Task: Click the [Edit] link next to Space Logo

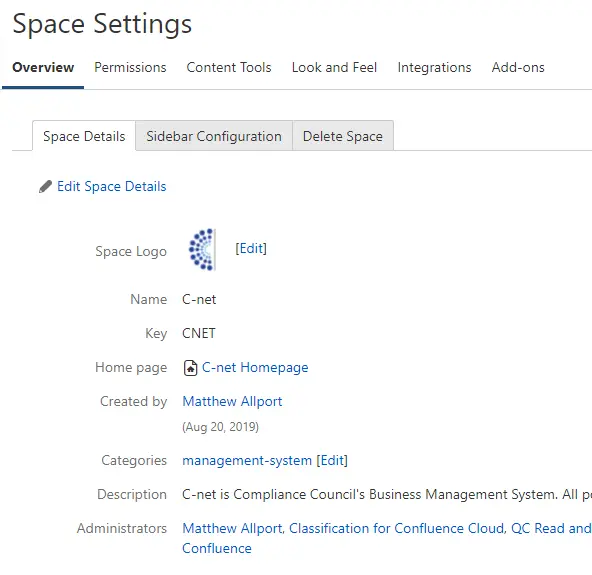Action: 251,248
